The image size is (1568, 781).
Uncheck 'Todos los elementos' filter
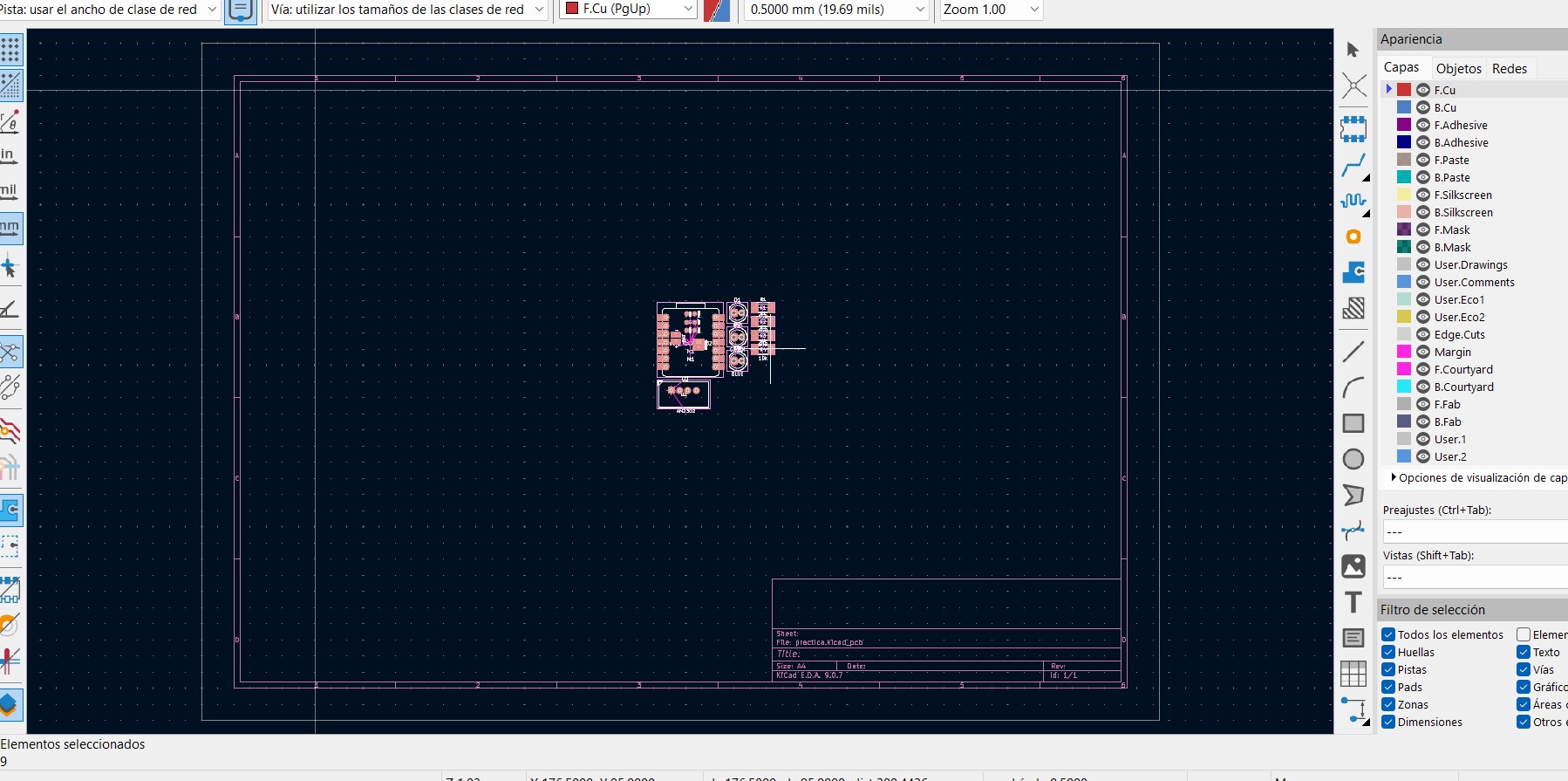[x=1388, y=634]
